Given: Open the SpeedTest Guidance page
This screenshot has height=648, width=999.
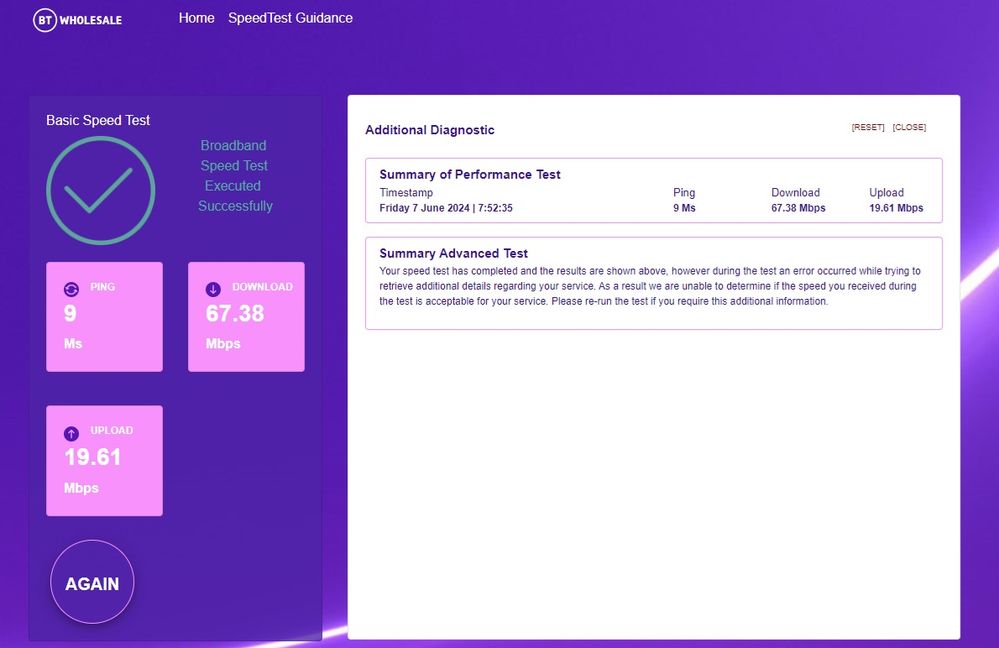Looking at the screenshot, I should [290, 18].
